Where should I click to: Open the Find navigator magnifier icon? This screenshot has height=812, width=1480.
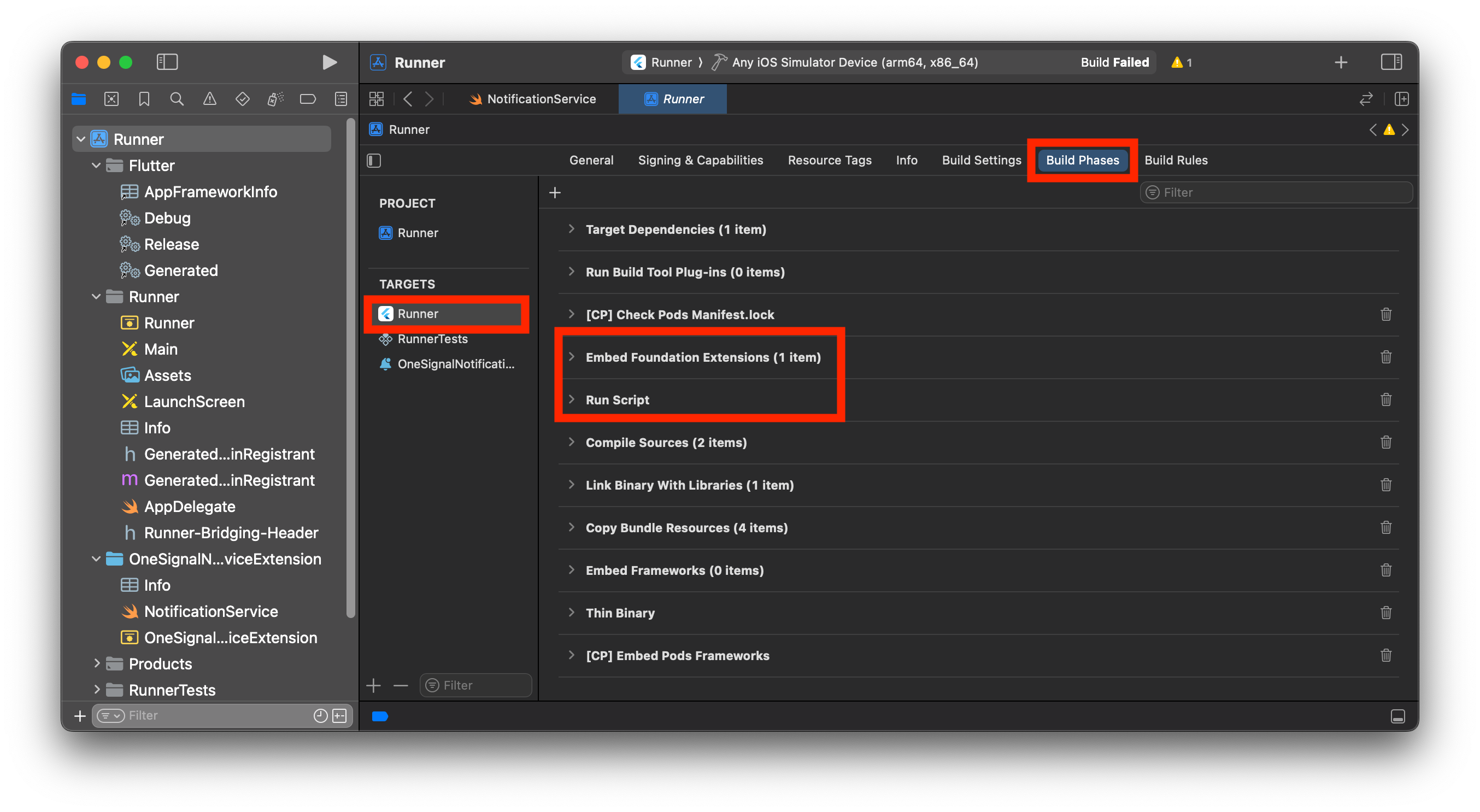click(177, 99)
